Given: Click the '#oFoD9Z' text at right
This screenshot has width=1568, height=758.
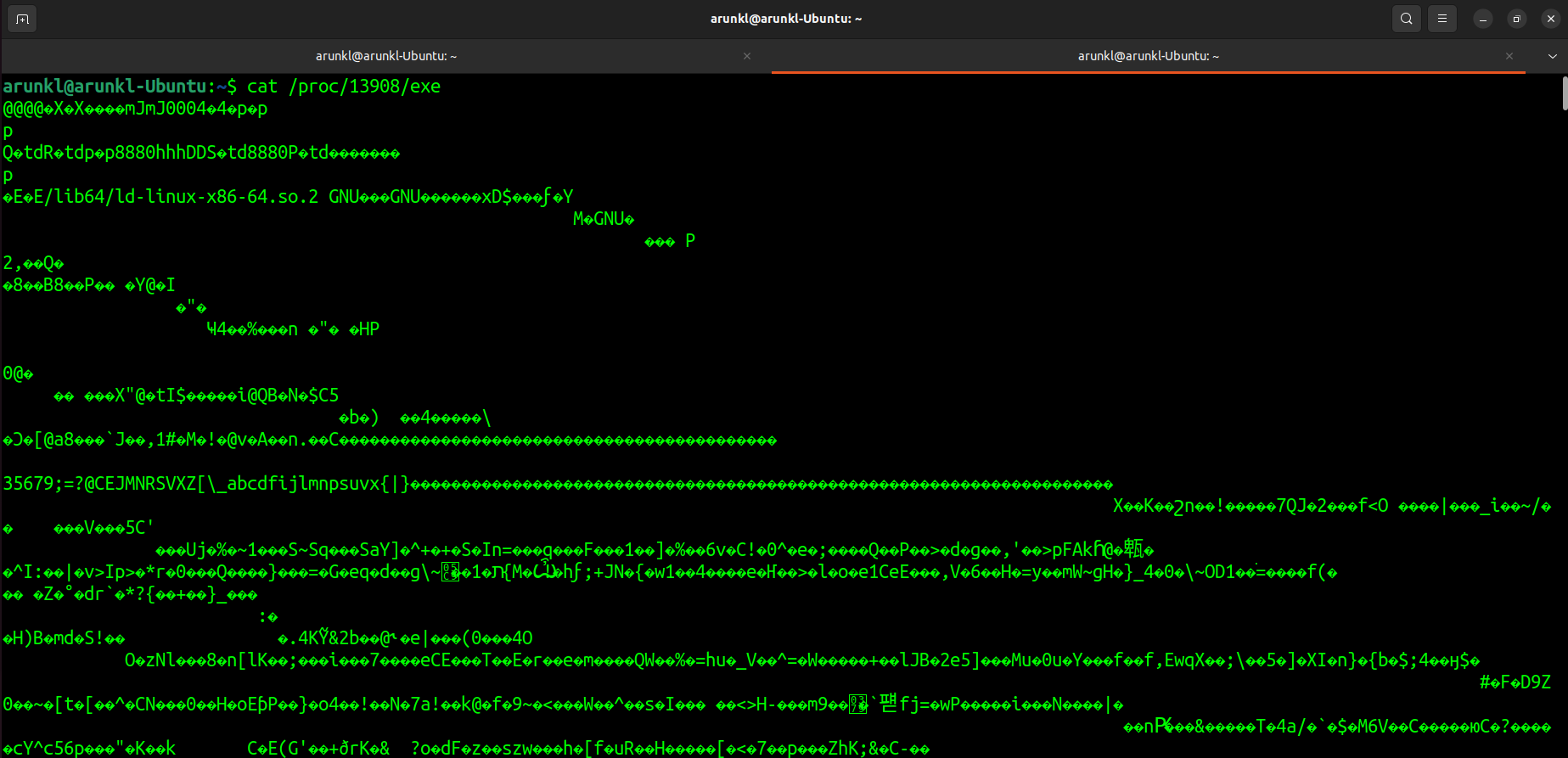Looking at the screenshot, I should click(x=1515, y=682).
